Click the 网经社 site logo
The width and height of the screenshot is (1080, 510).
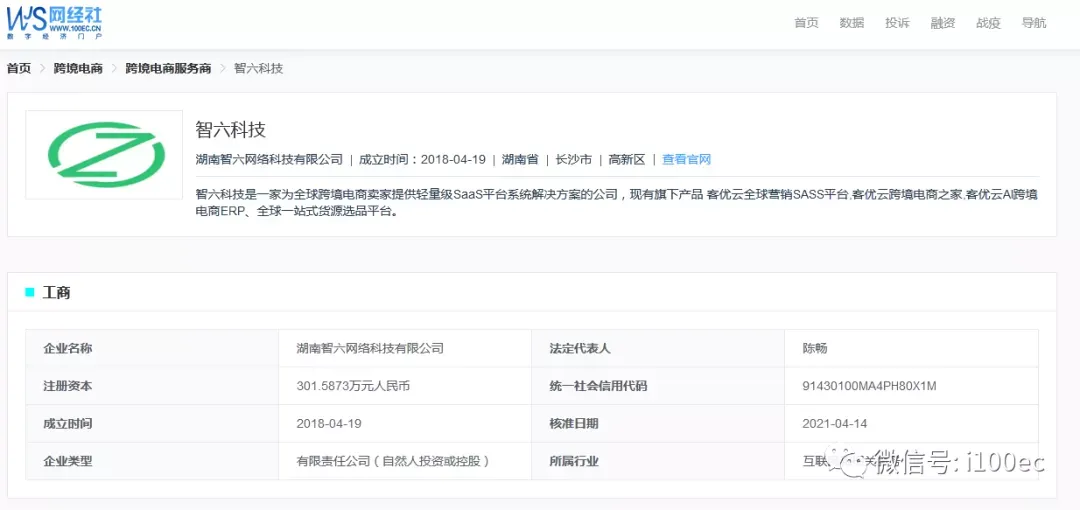tap(54, 22)
